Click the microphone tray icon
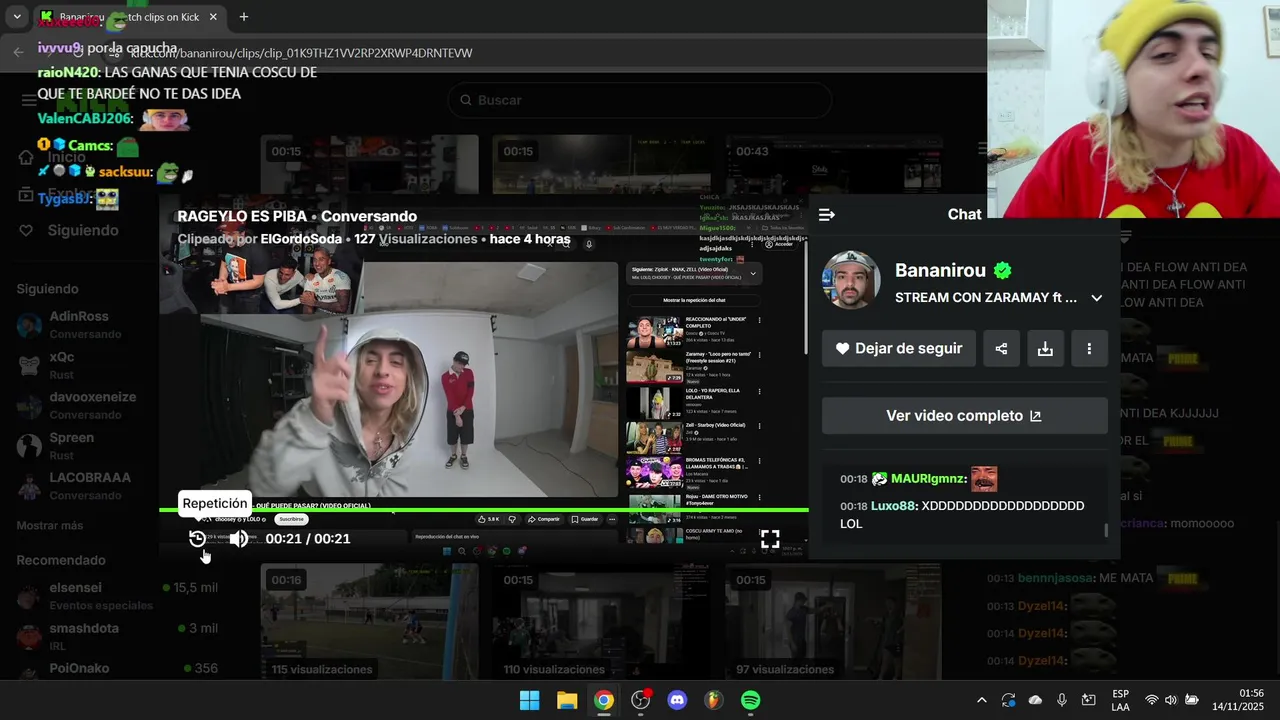1280x720 pixels. tap(1062, 701)
